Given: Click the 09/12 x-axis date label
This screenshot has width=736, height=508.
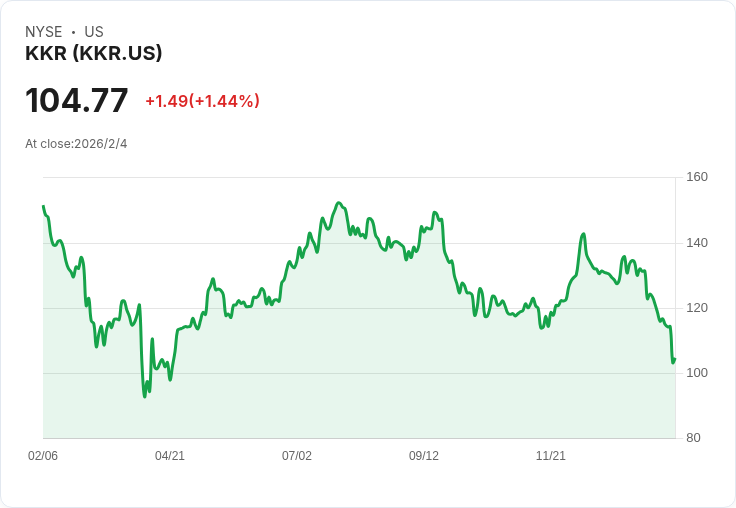Looking at the screenshot, I should pos(424,455).
